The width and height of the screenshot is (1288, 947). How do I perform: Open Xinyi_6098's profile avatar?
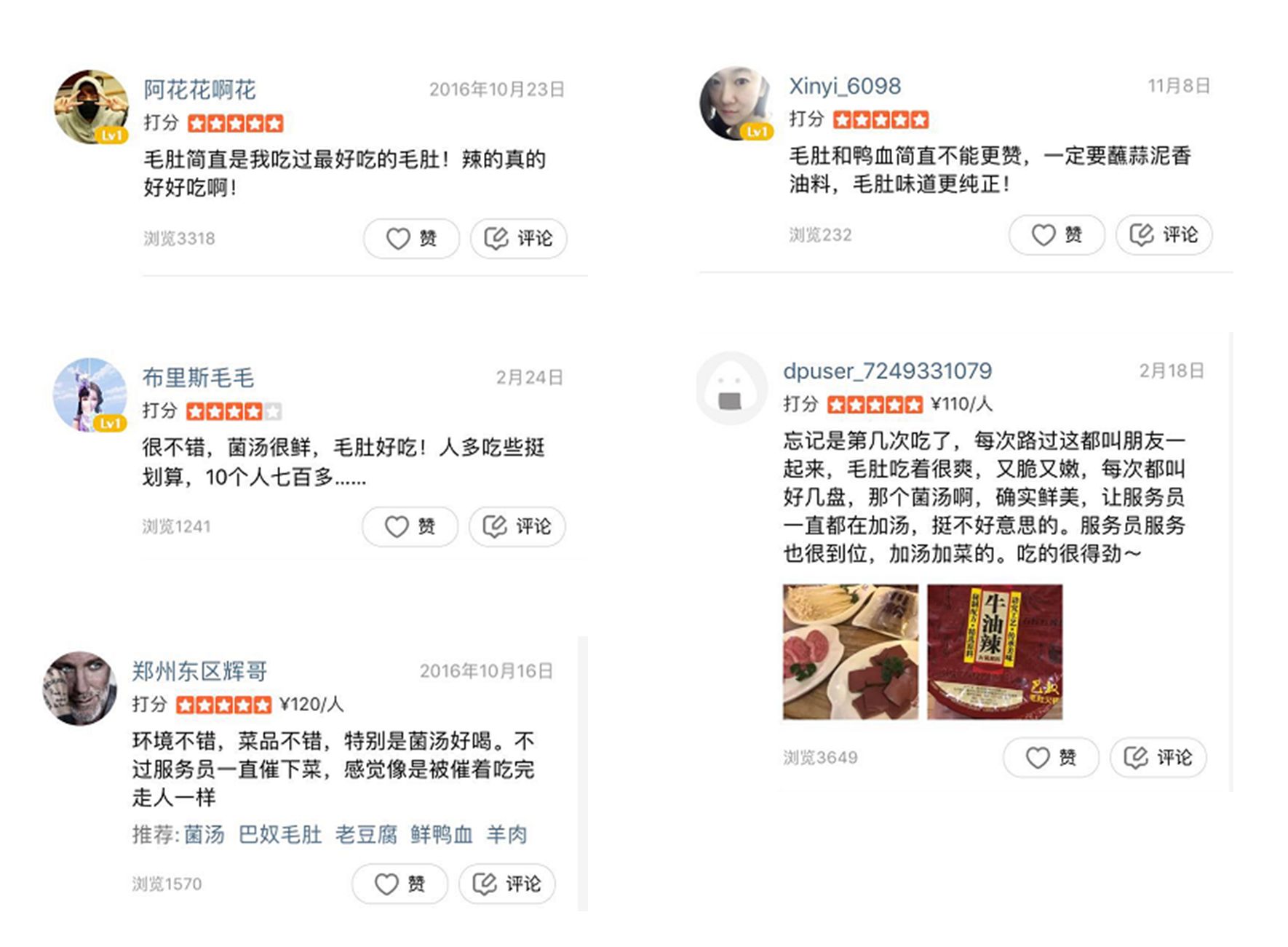[736, 103]
